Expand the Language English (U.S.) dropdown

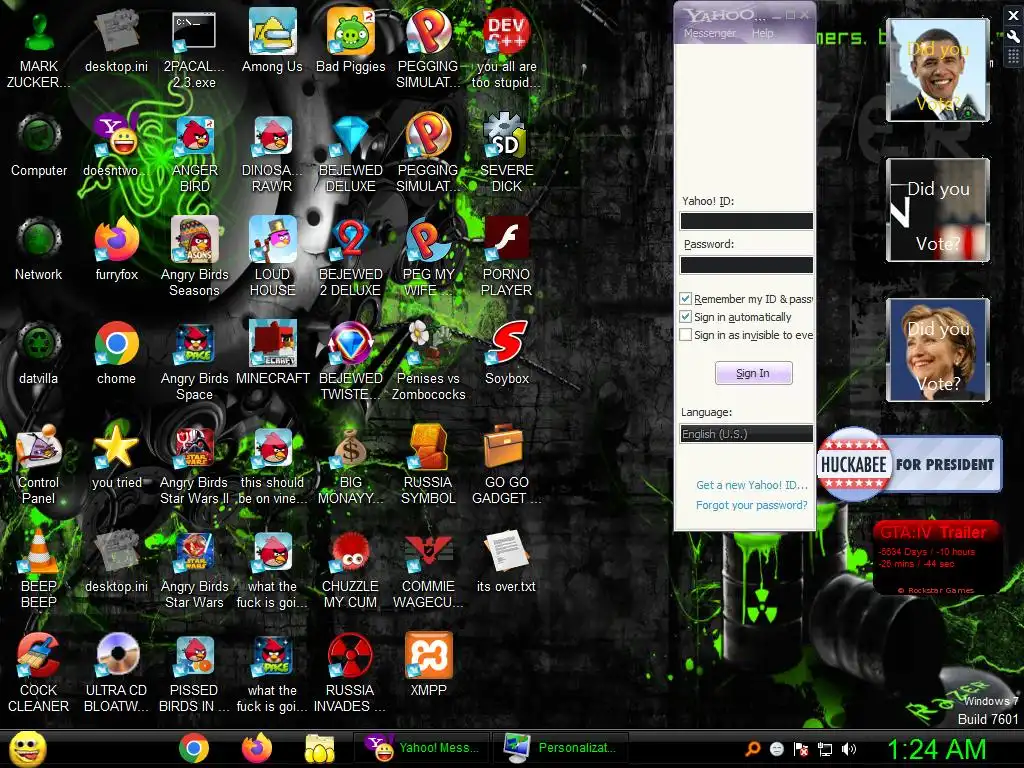coord(746,434)
